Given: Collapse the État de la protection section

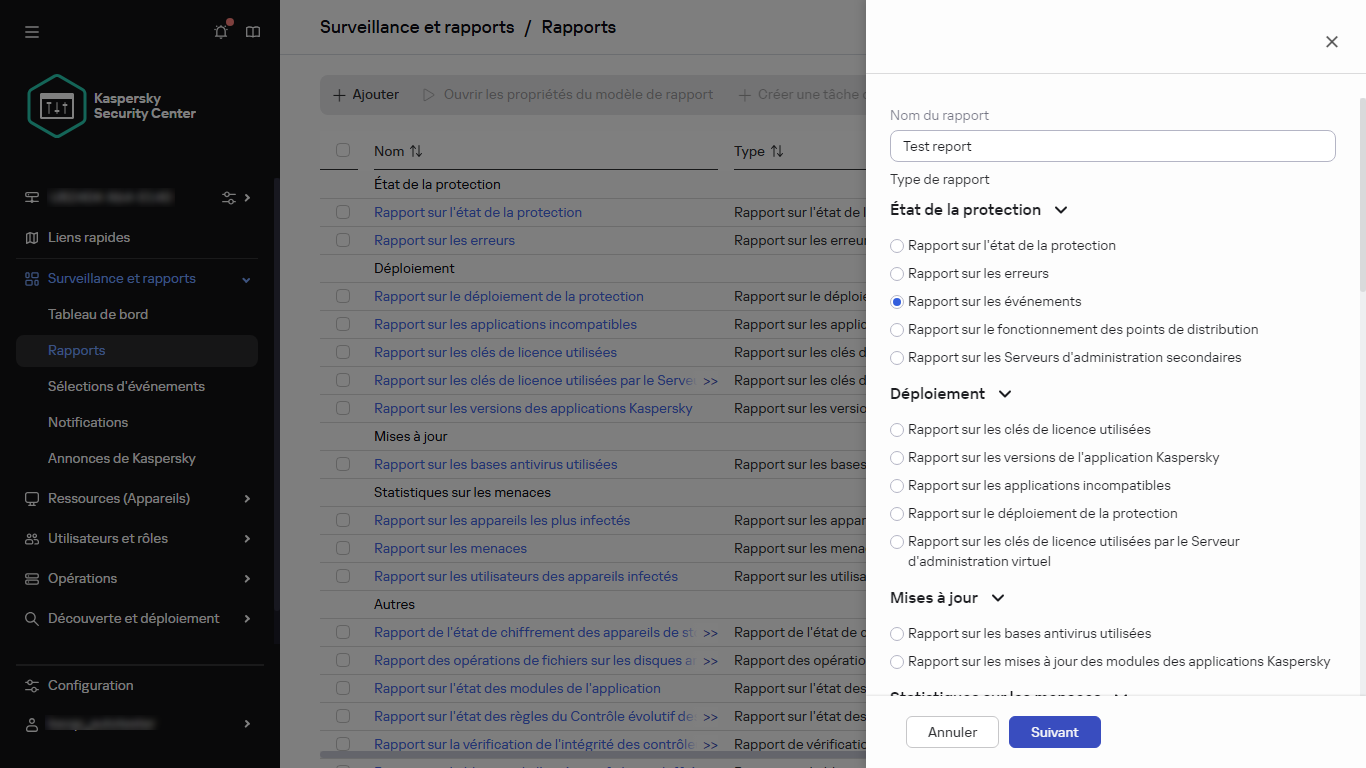Looking at the screenshot, I should click(x=1061, y=210).
